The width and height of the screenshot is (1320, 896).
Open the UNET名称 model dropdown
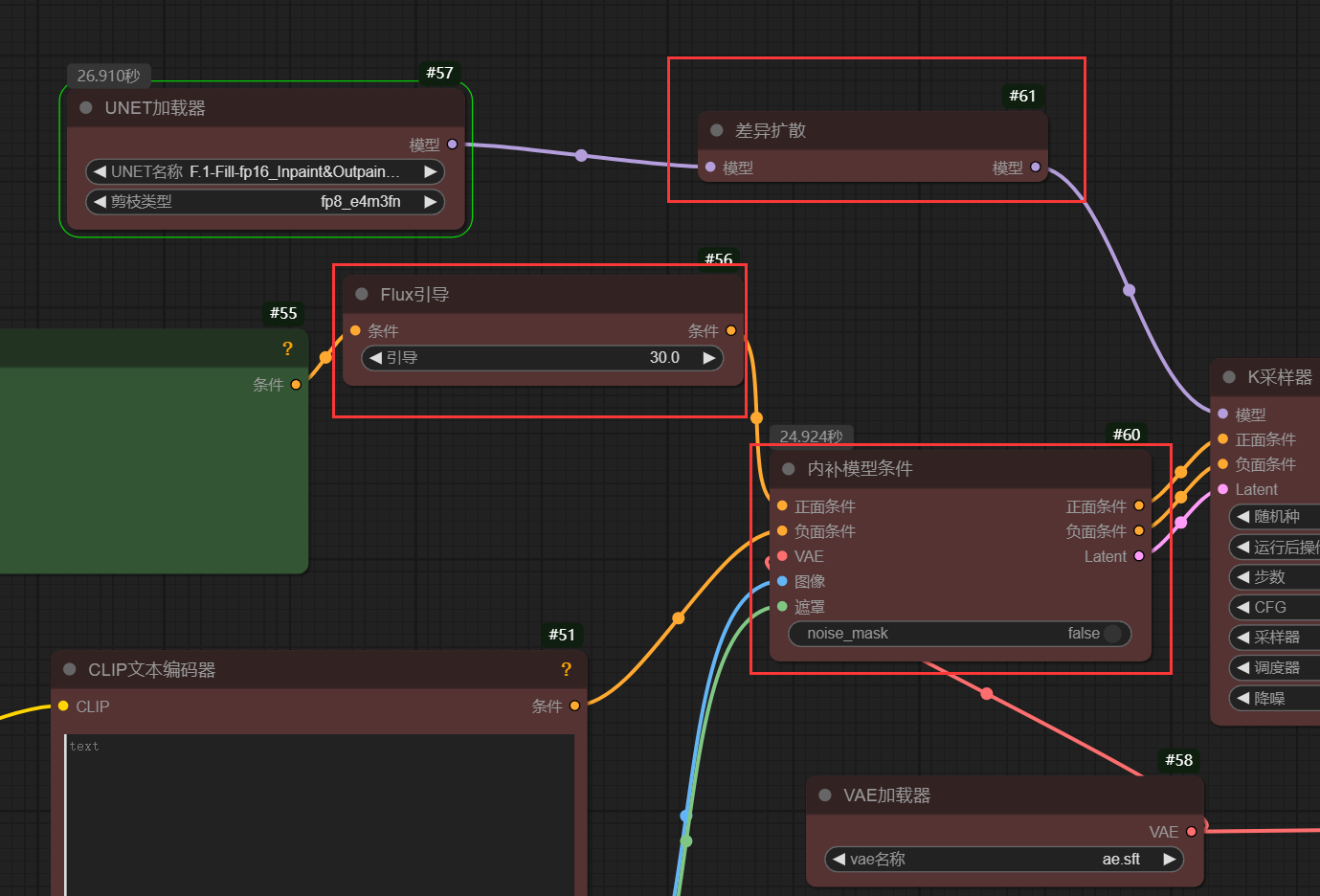click(265, 172)
